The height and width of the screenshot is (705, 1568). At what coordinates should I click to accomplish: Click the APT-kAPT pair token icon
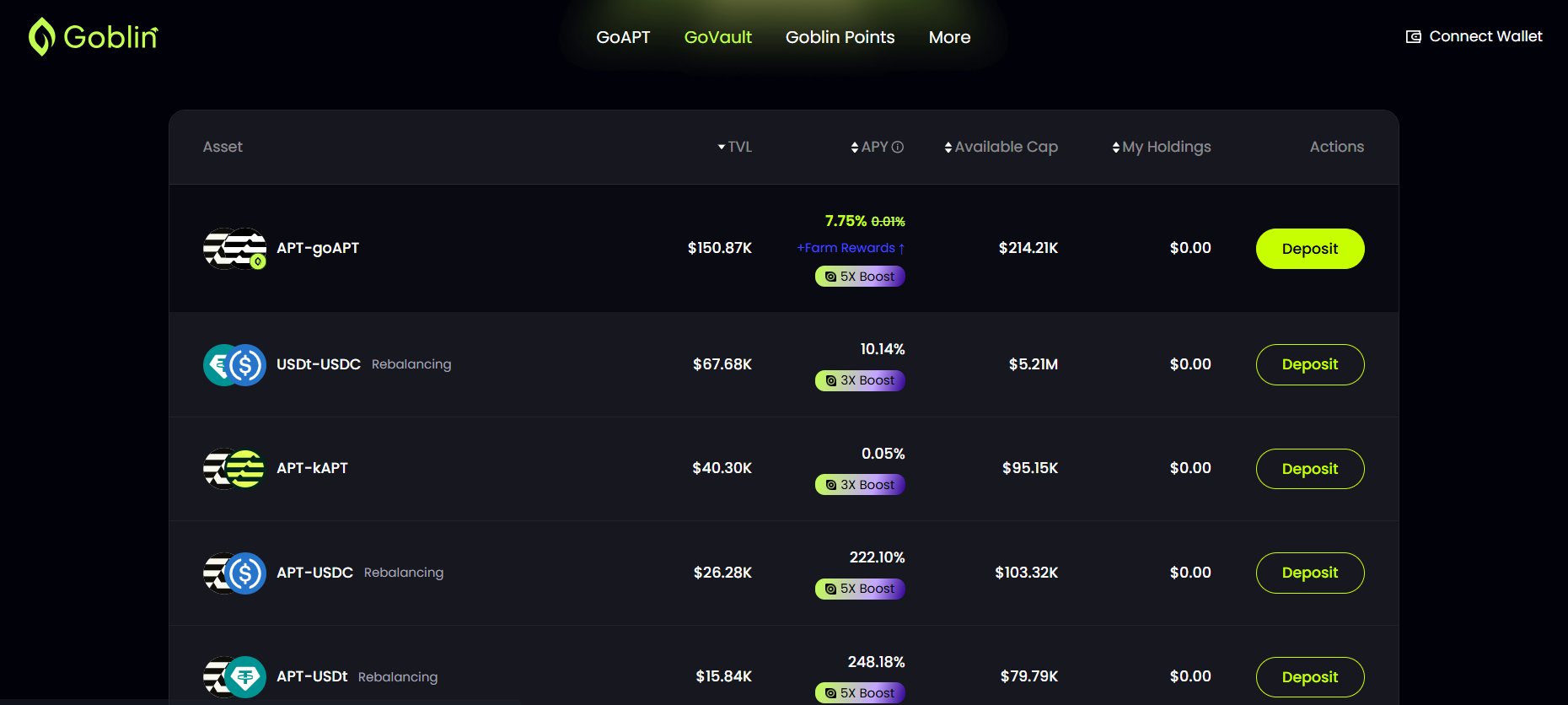point(234,469)
